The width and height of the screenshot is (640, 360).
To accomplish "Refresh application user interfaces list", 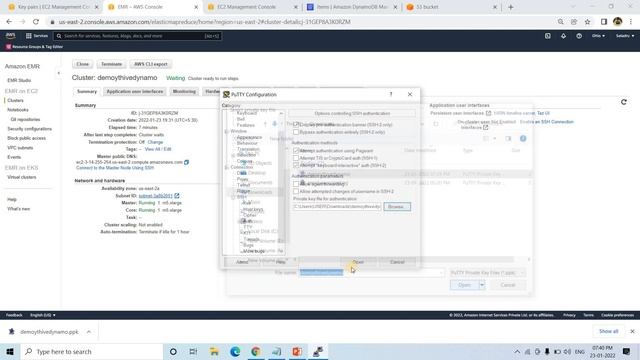I will (x=624, y=102).
